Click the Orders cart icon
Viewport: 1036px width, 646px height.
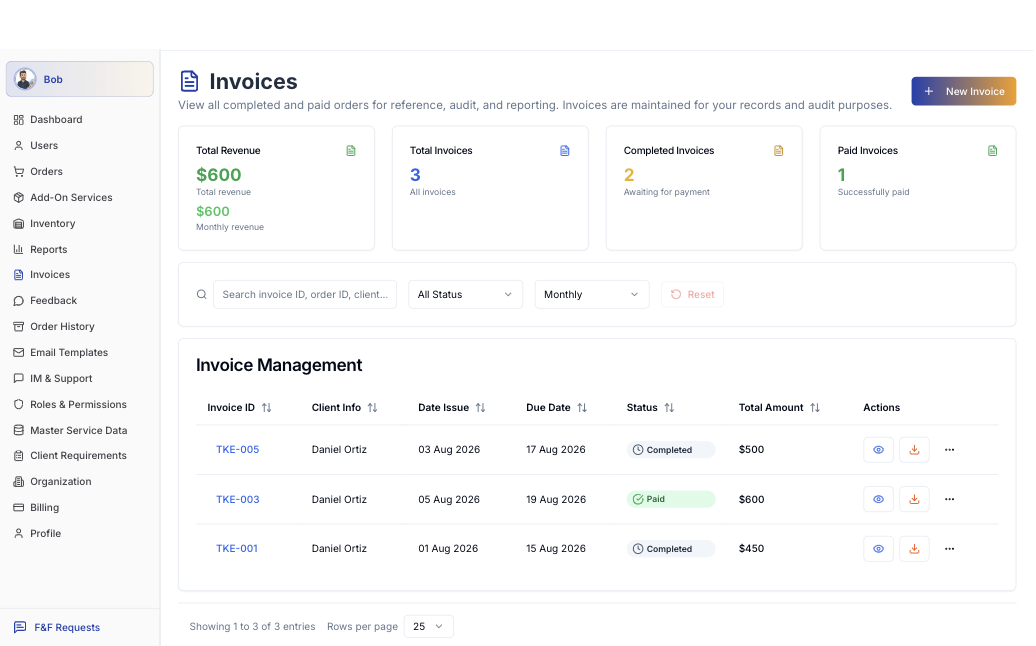tap(18, 172)
